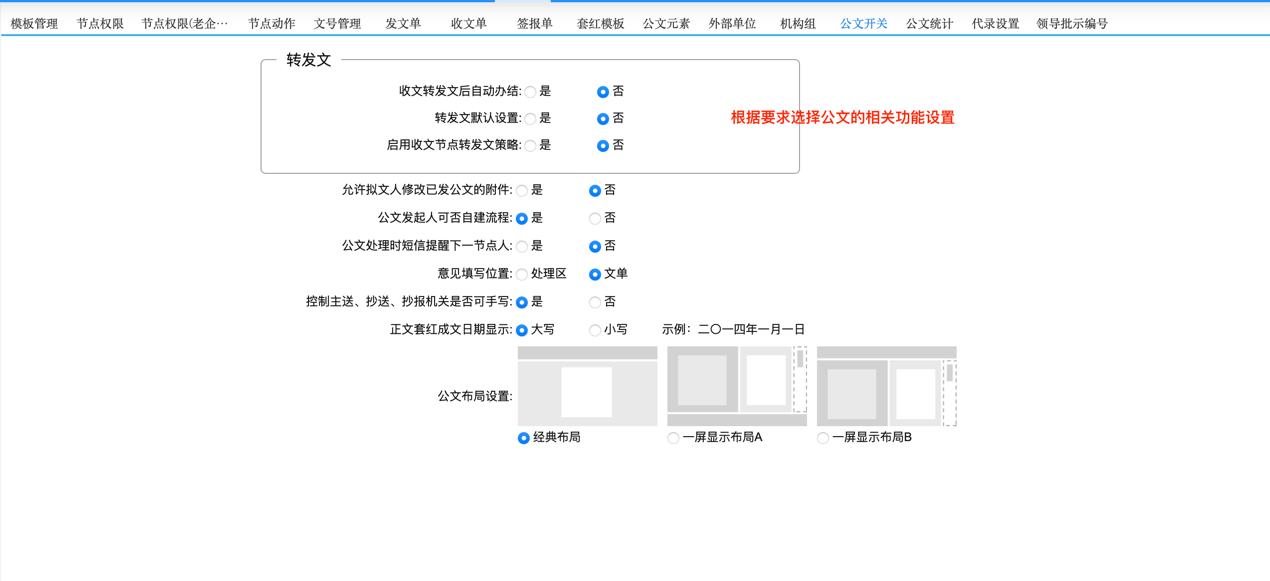Set 意见填写位置 to 处理区
Viewport: 1270px width, 581px height.
521,273
